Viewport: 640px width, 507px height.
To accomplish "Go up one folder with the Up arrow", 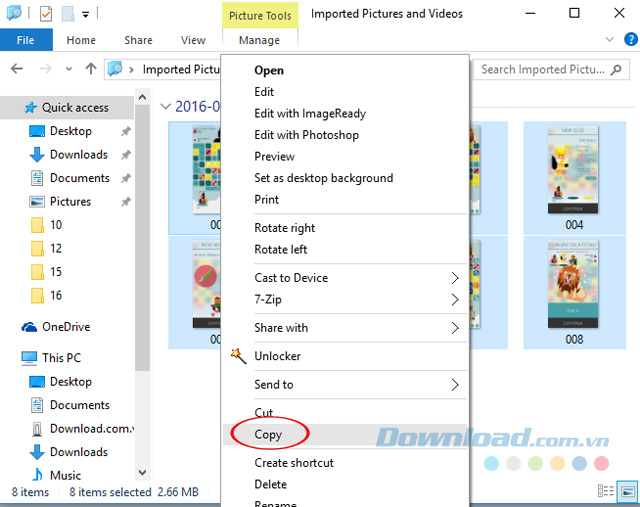I will click(x=90, y=69).
